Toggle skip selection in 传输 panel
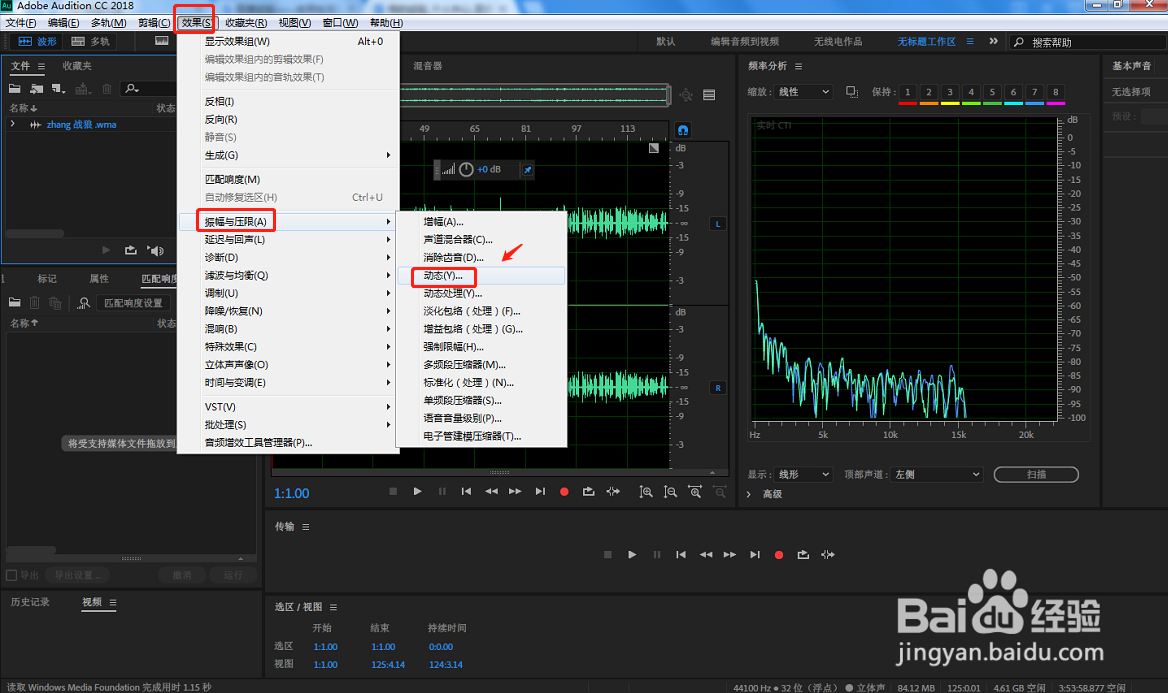This screenshot has height=693, width=1168. (x=828, y=554)
